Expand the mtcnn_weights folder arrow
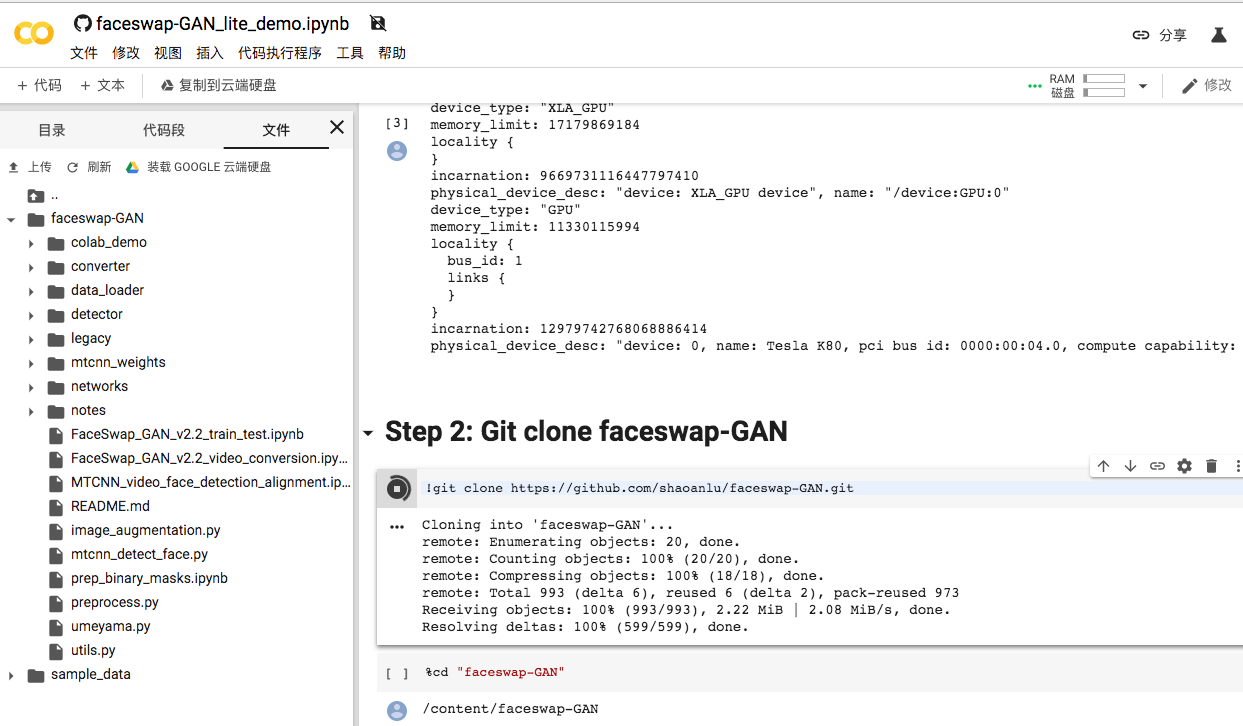Viewport: 1243px width, 726px height. click(31, 363)
